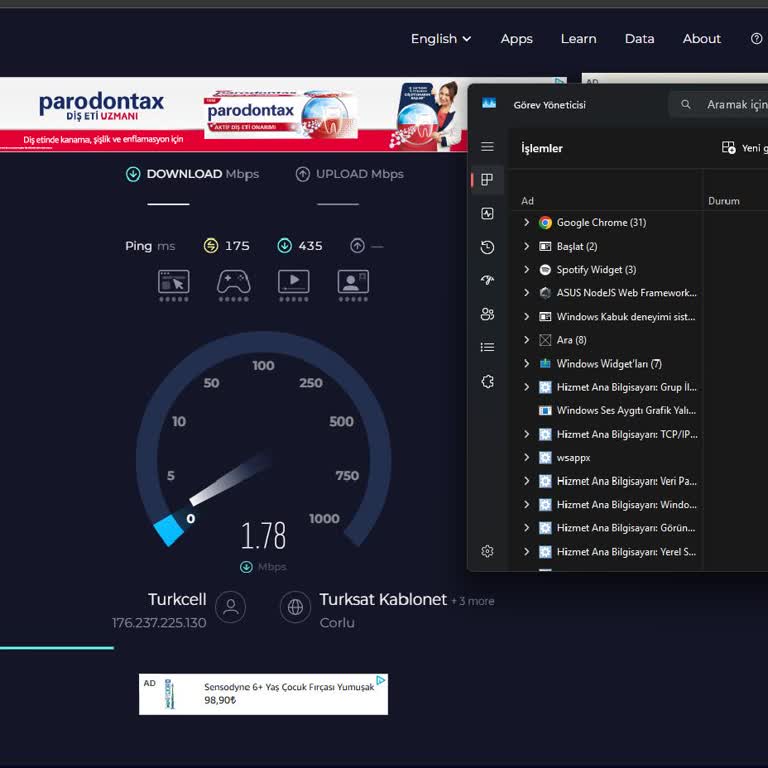The height and width of the screenshot is (768, 768).
Task: Click the Task Manager search input field
Action: click(718, 104)
